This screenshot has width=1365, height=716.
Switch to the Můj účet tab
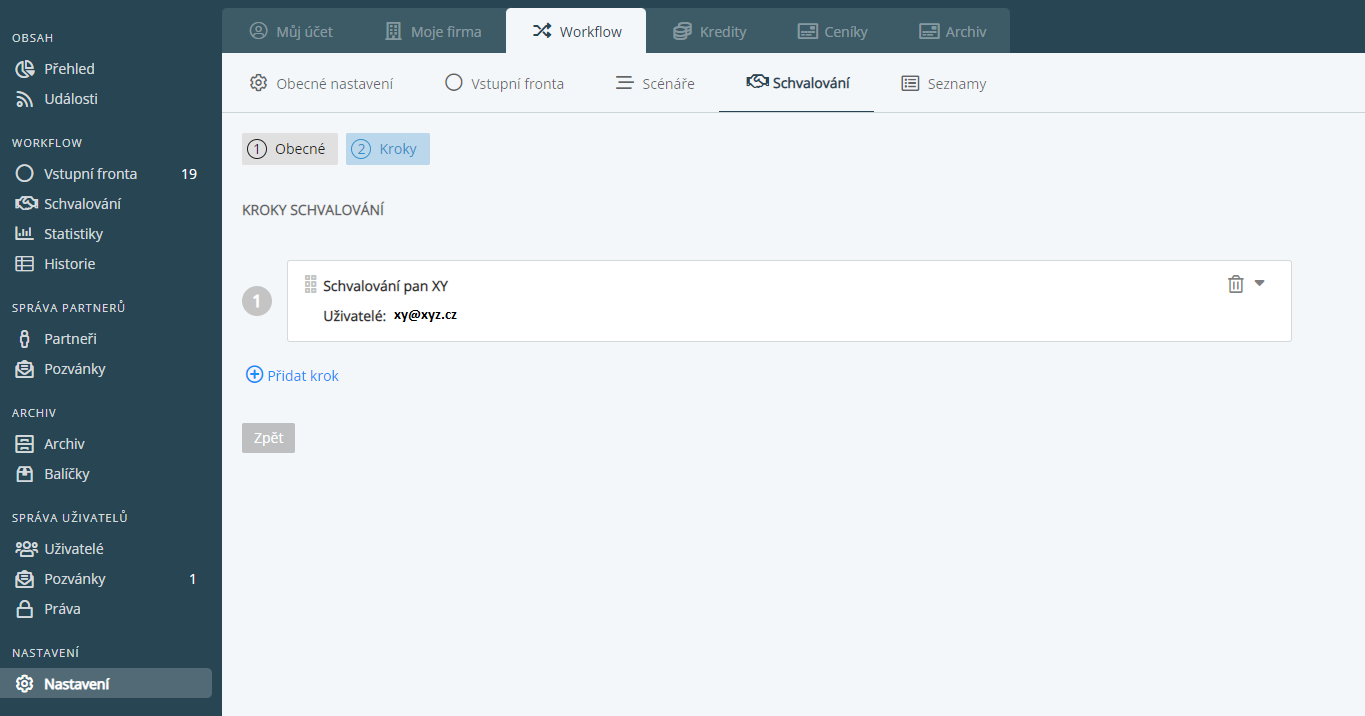pos(291,31)
